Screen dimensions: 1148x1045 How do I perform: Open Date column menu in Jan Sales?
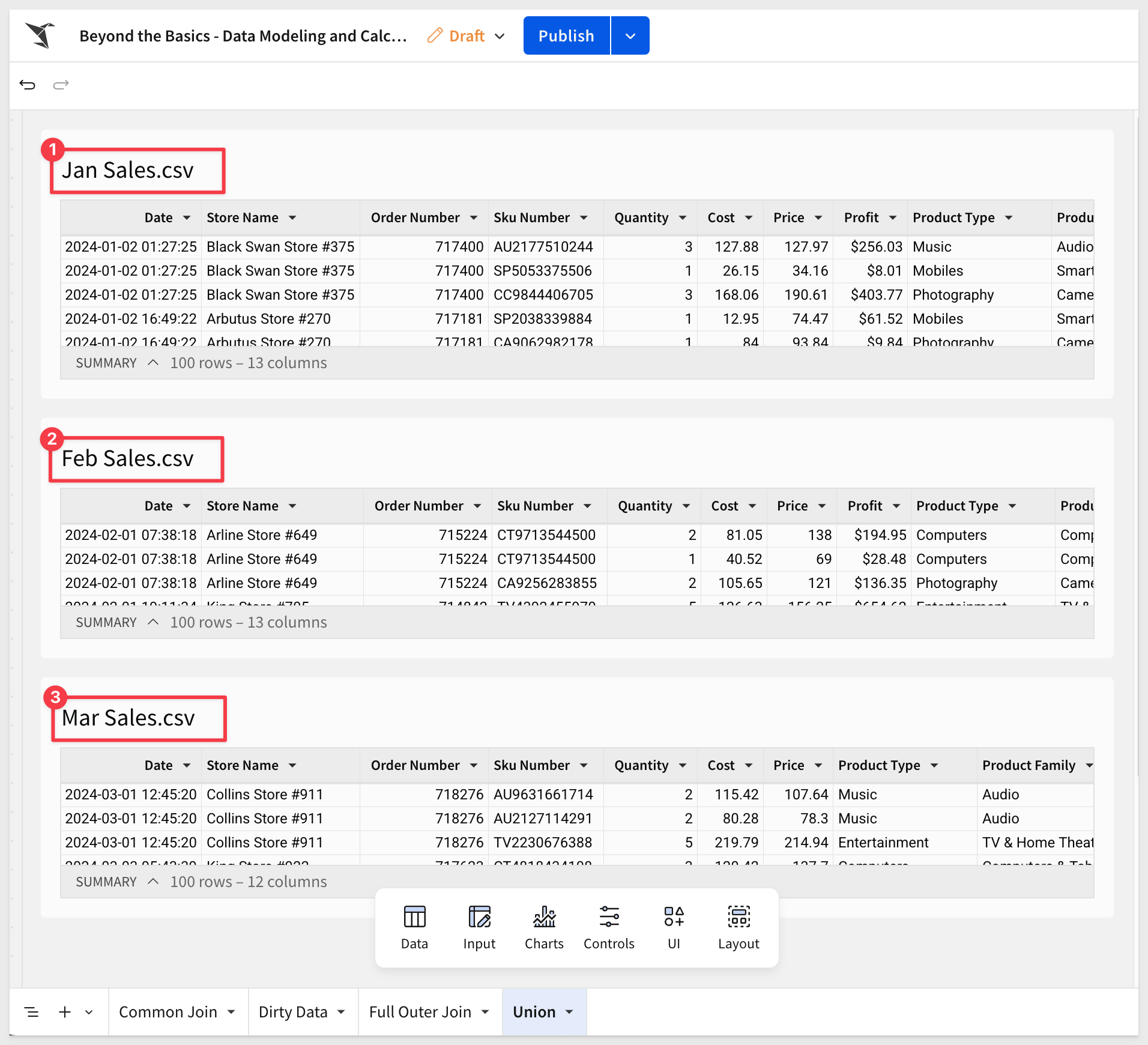(x=187, y=217)
